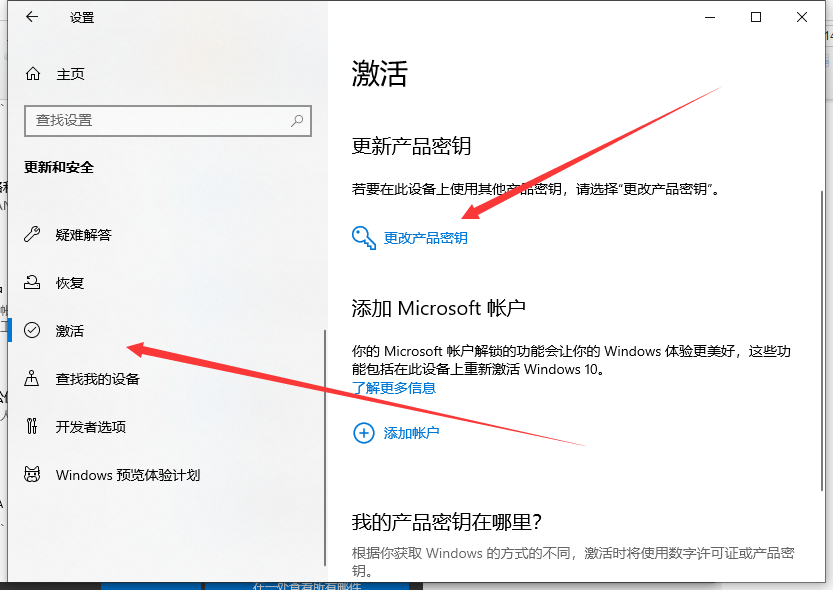833x590 pixels.
Task: Click the plus circle icon for 添加帐户
Action: tap(363, 433)
